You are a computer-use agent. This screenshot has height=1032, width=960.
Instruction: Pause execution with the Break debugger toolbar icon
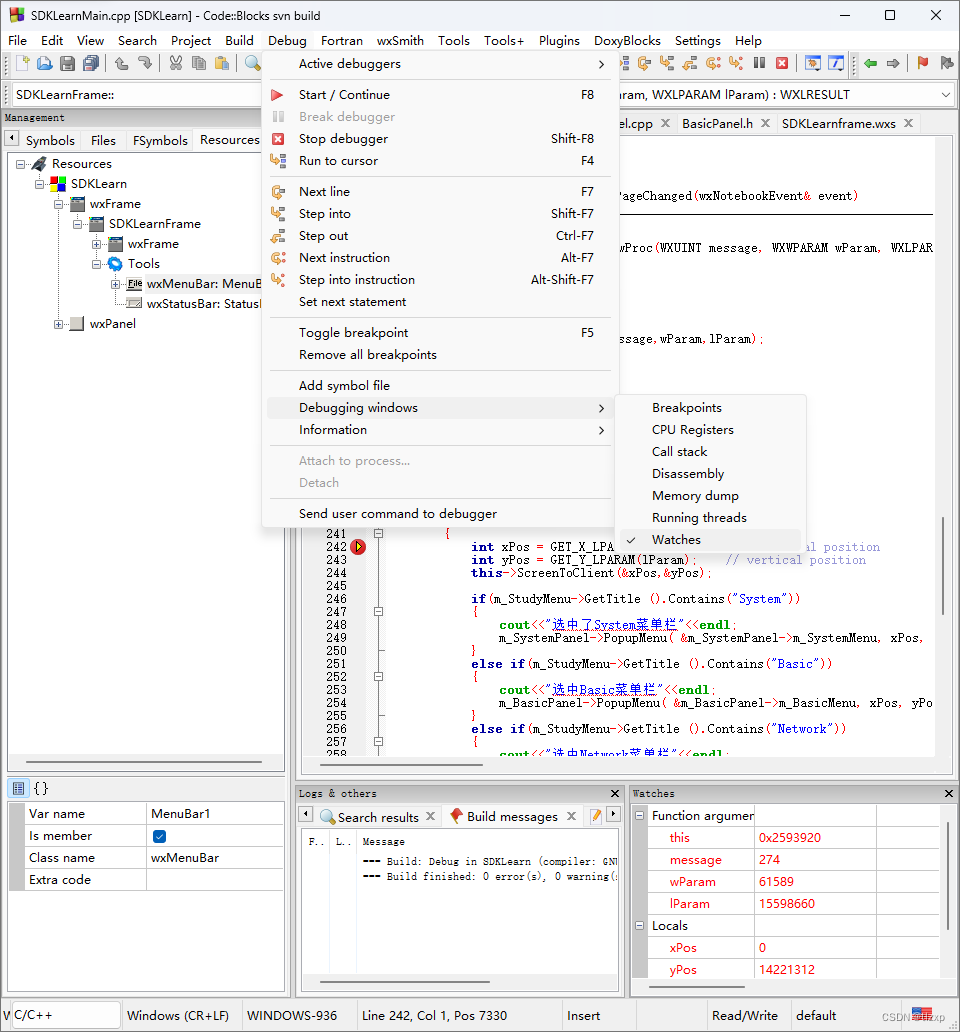758,63
